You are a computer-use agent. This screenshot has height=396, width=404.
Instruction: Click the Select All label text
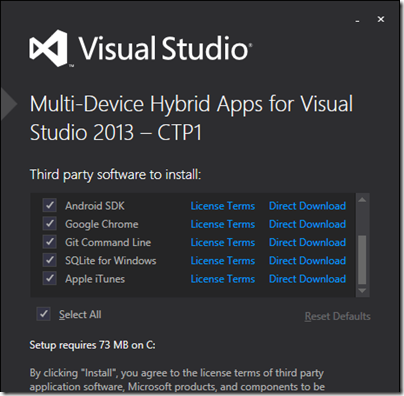[x=80, y=314]
